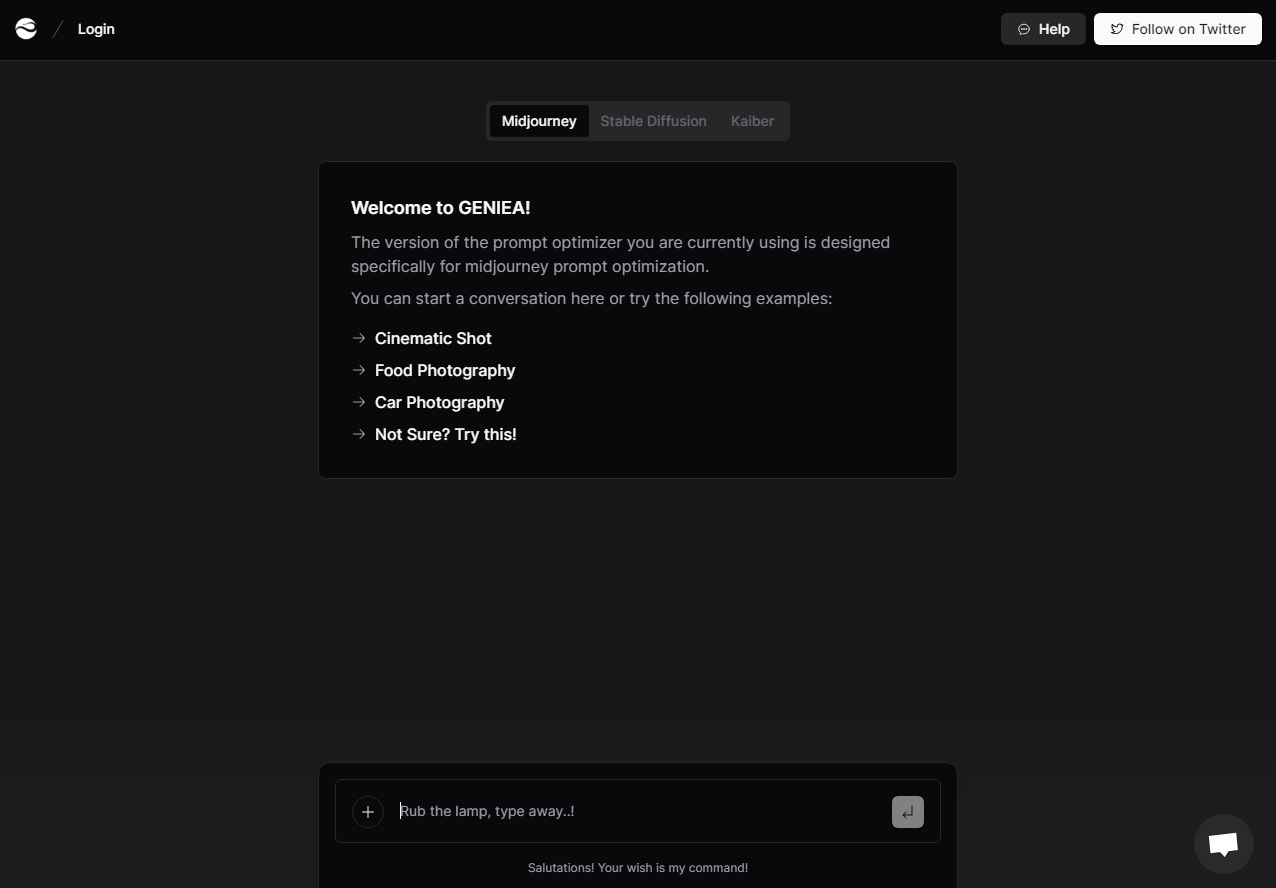Viewport: 1276px width, 888px height.
Task: Select the Midjourney tab
Action: point(539,121)
